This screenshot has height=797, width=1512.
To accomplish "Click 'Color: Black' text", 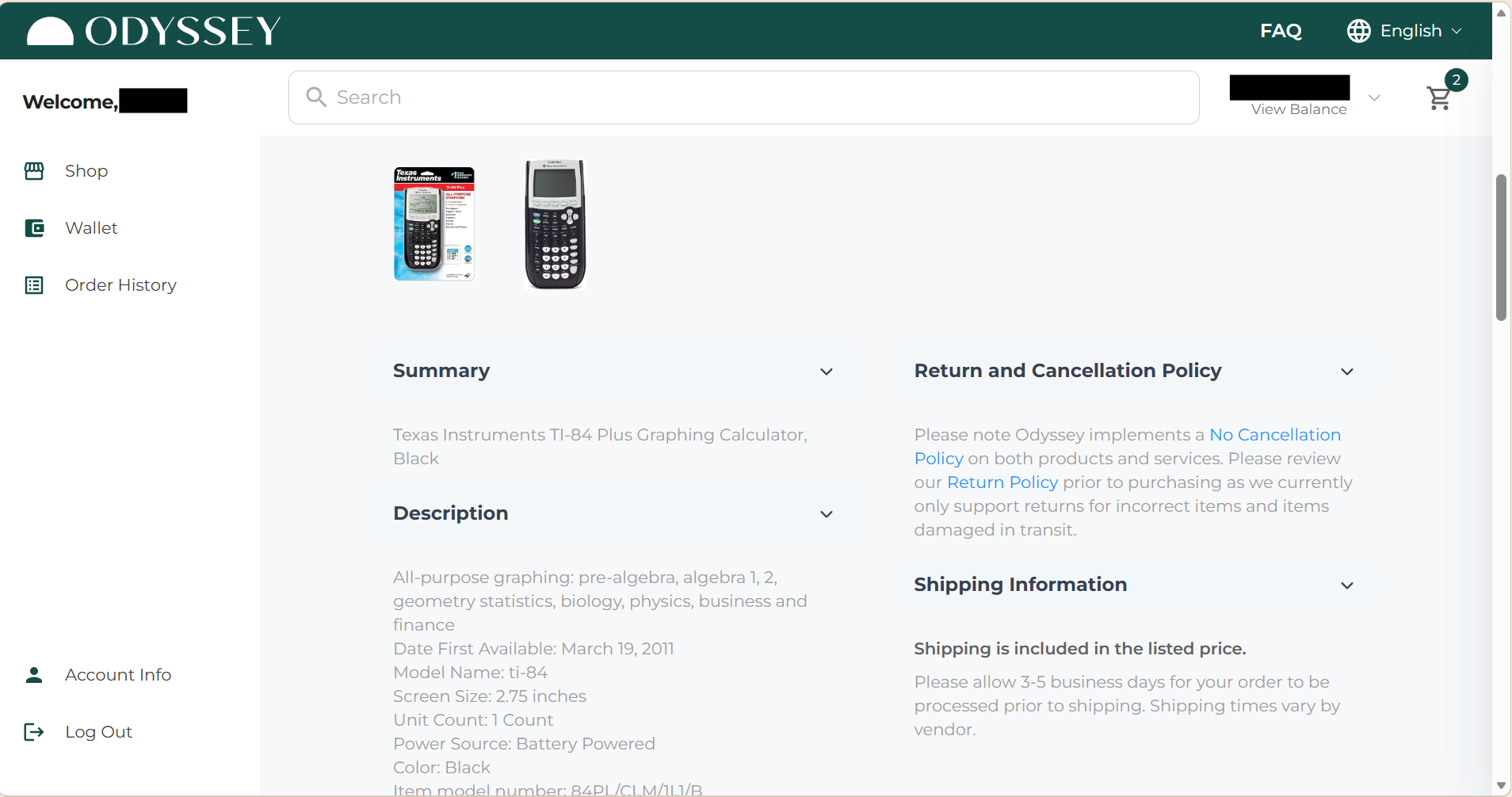I will tap(441, 768).
